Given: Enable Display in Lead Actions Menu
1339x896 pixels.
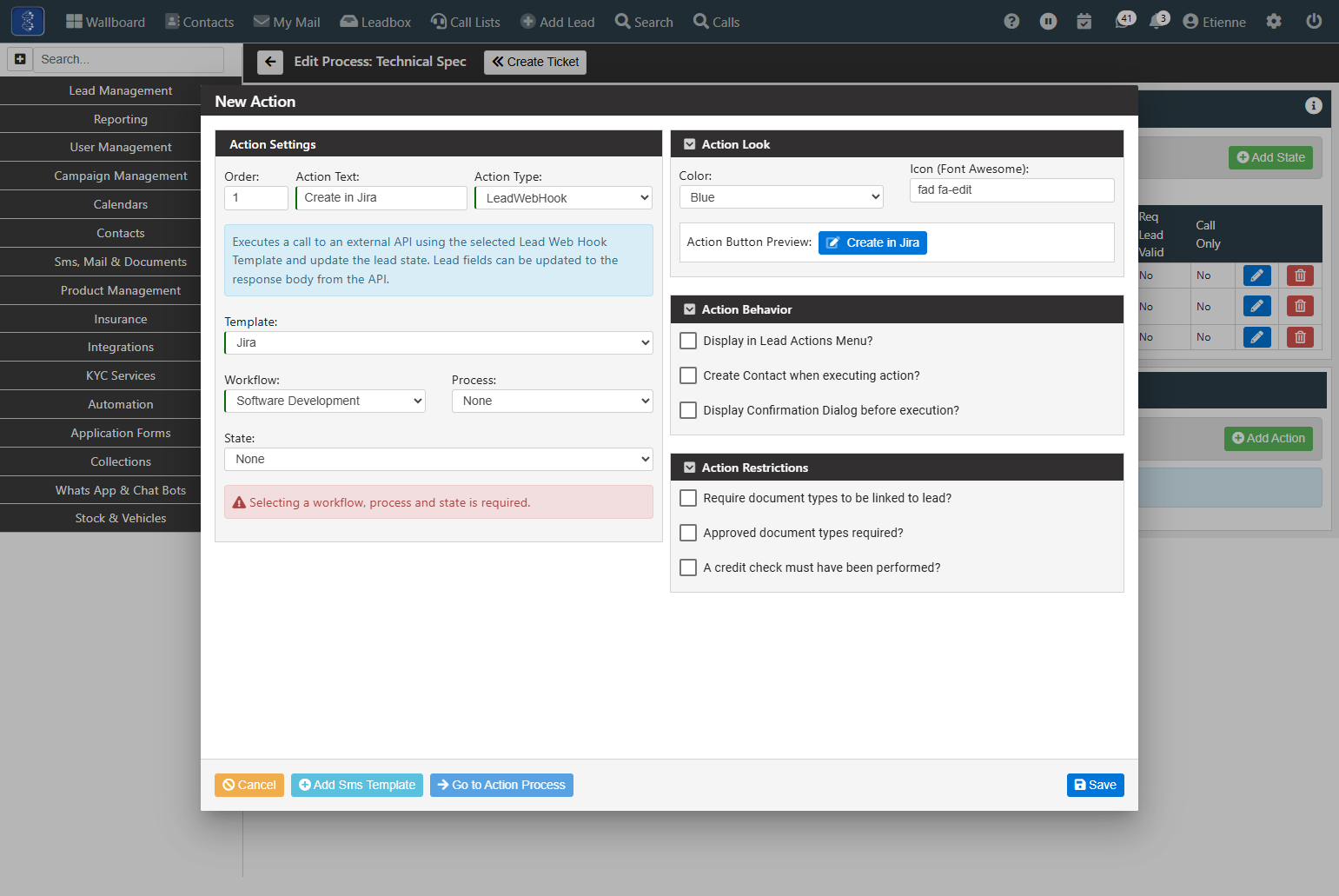Looking at the screenshot, I should pos(688,341).
